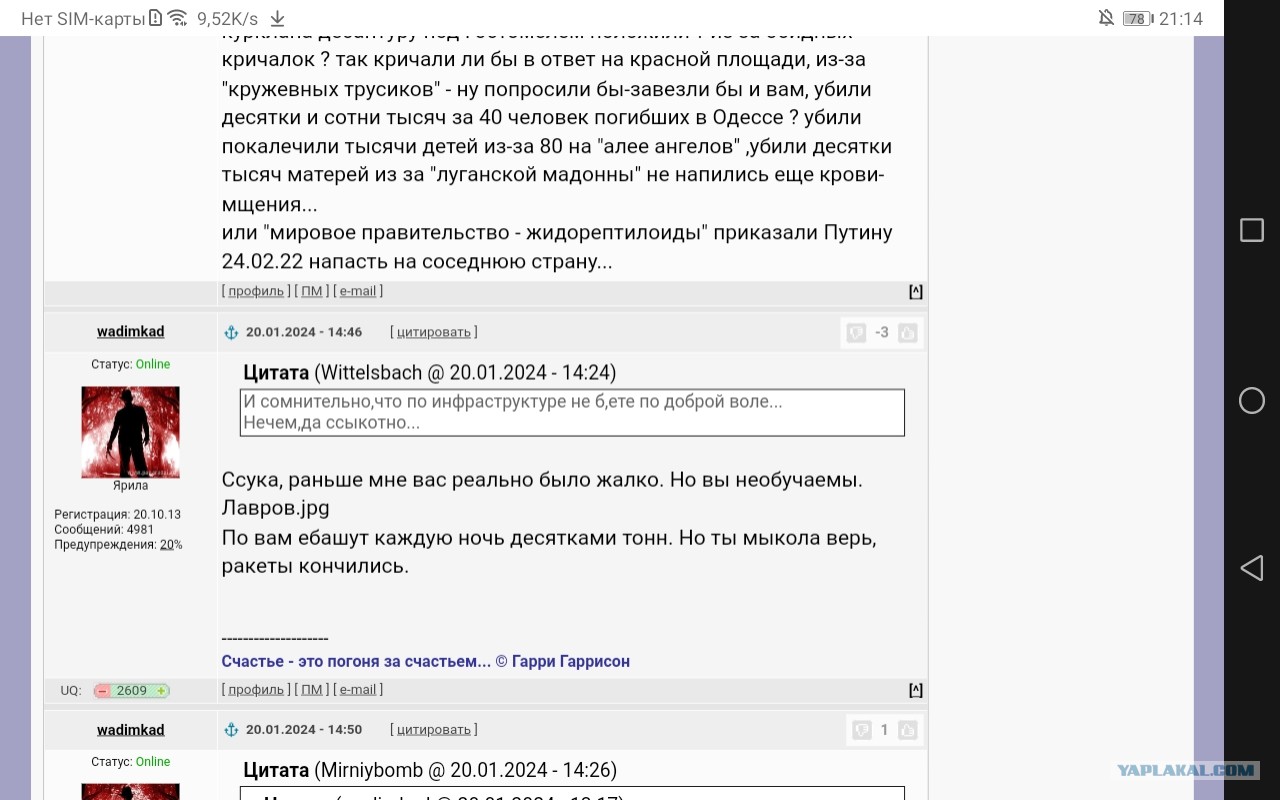This screenshot has height=800, width=1280.
Task: Click the user title 'Ярила'
Action: pos(131,486)
